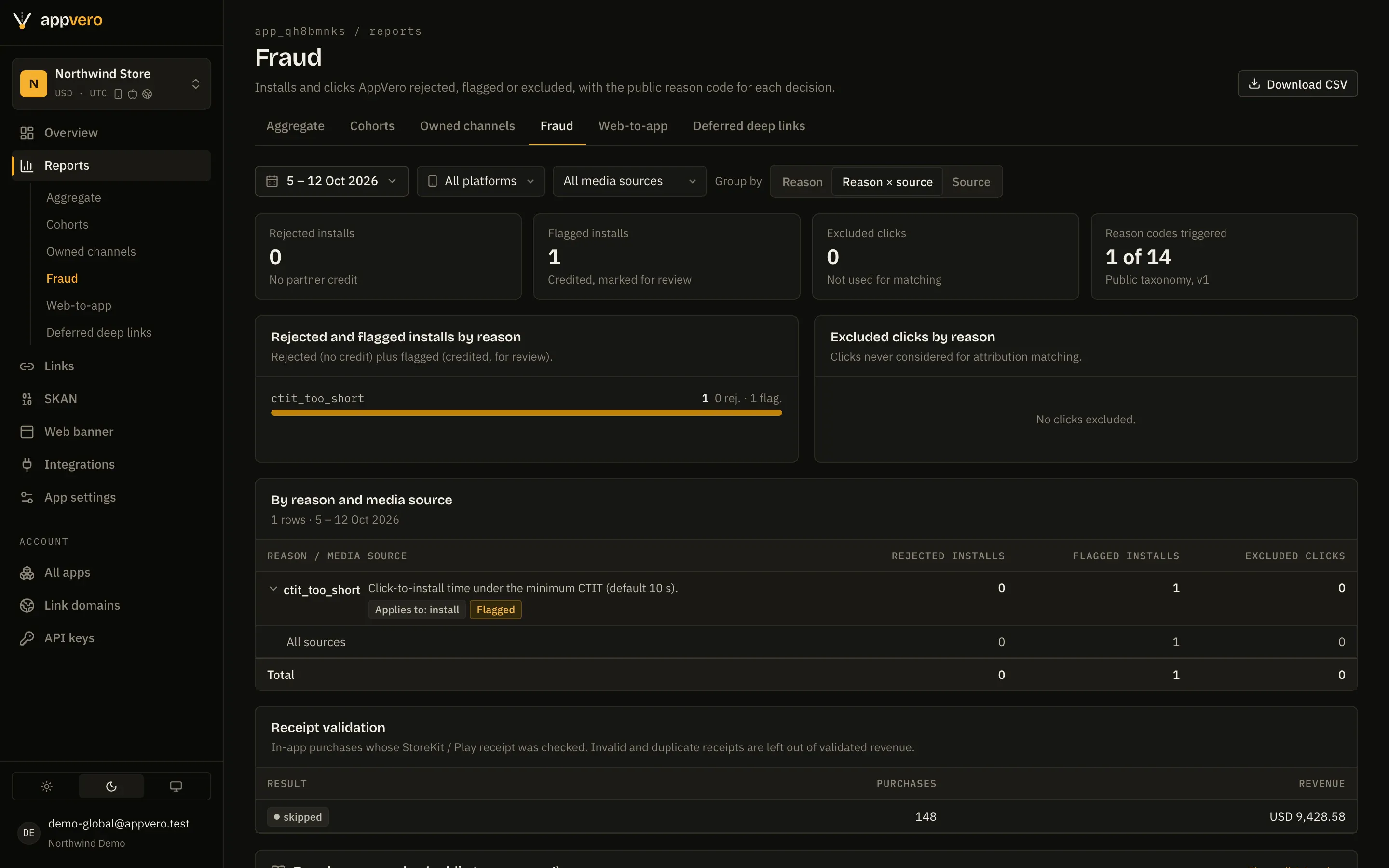Switch to system theme monitor toggle

point(176,786)
